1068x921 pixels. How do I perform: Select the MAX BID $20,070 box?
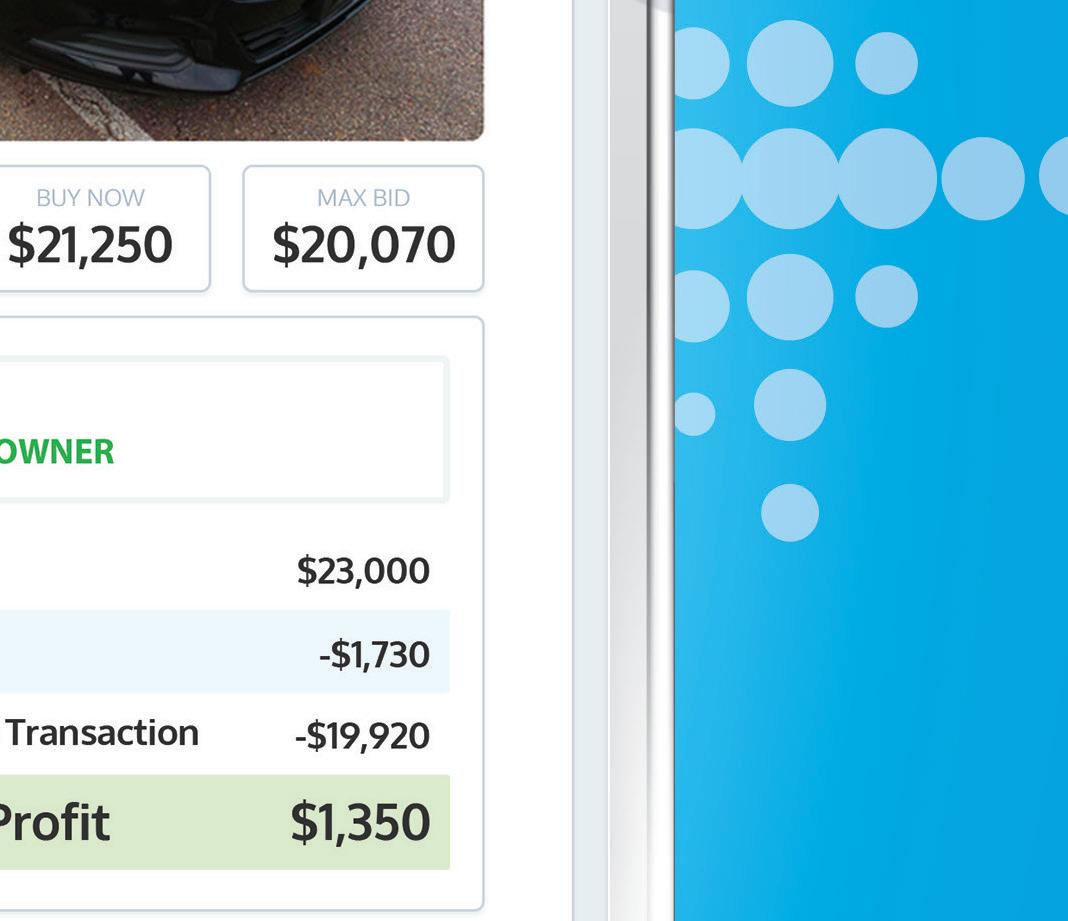click(363, 228)
